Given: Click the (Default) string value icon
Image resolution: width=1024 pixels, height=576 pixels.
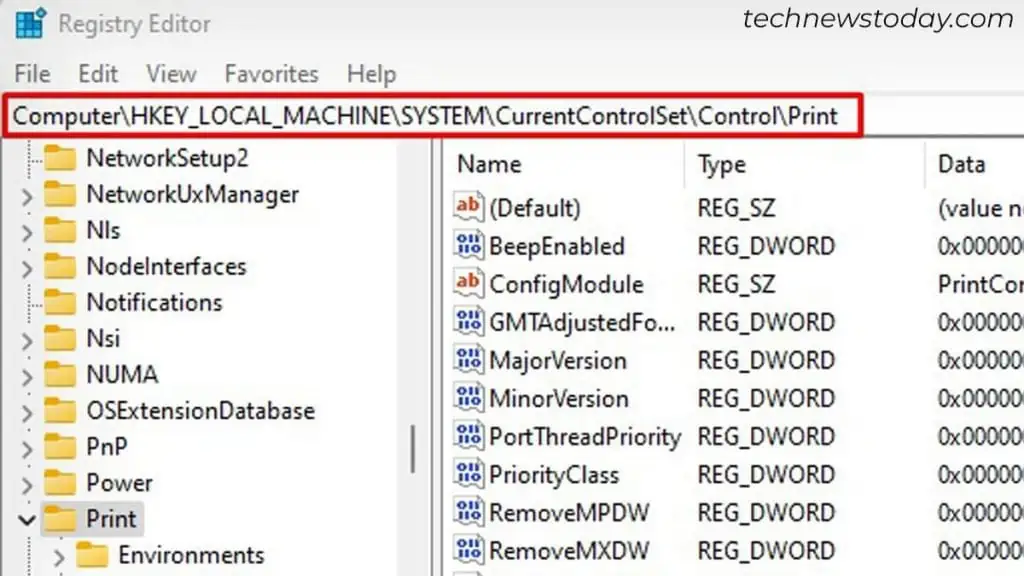Looking at the screenshot, I should coord(469,207).
